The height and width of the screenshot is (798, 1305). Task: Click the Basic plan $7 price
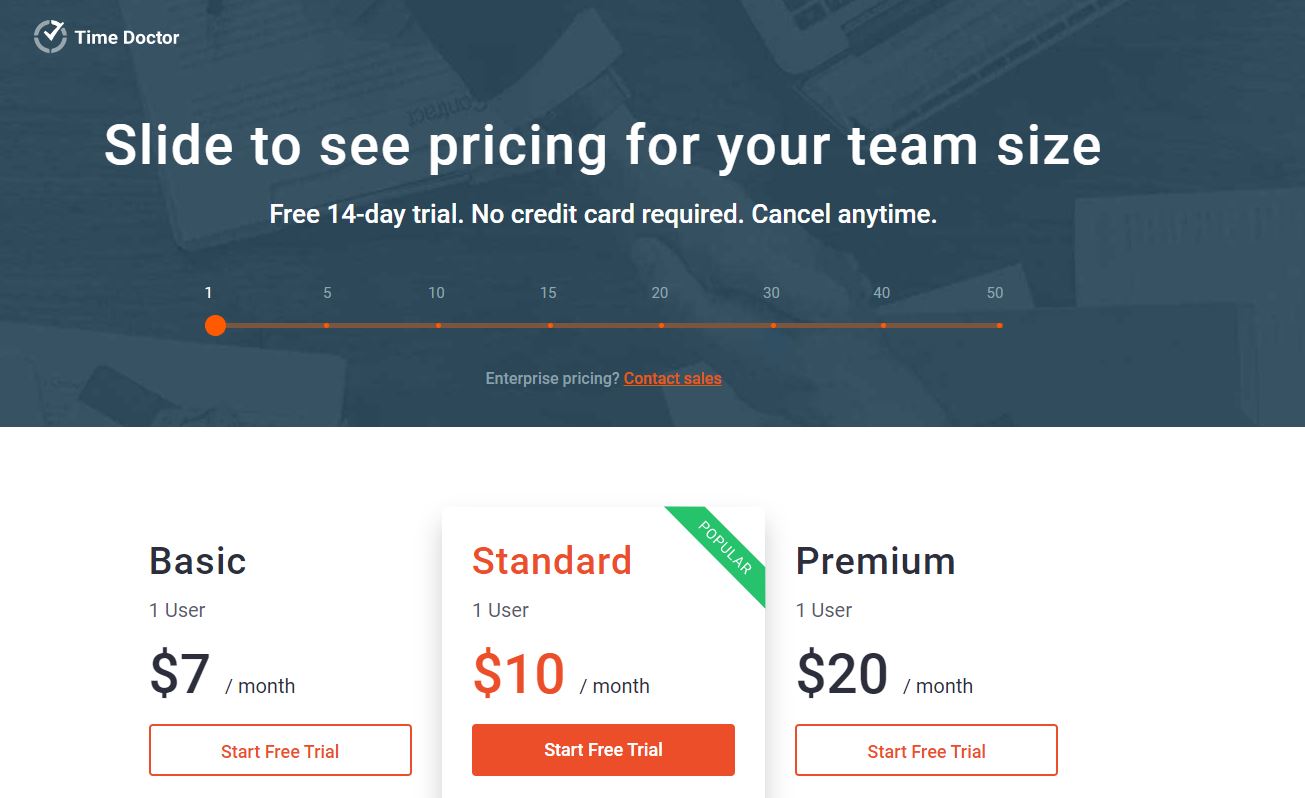click(180, 674)
